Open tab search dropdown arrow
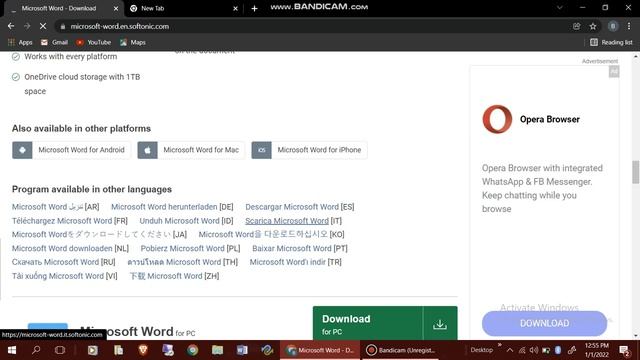Screen dimensions: 640x360 pos(560,7)
